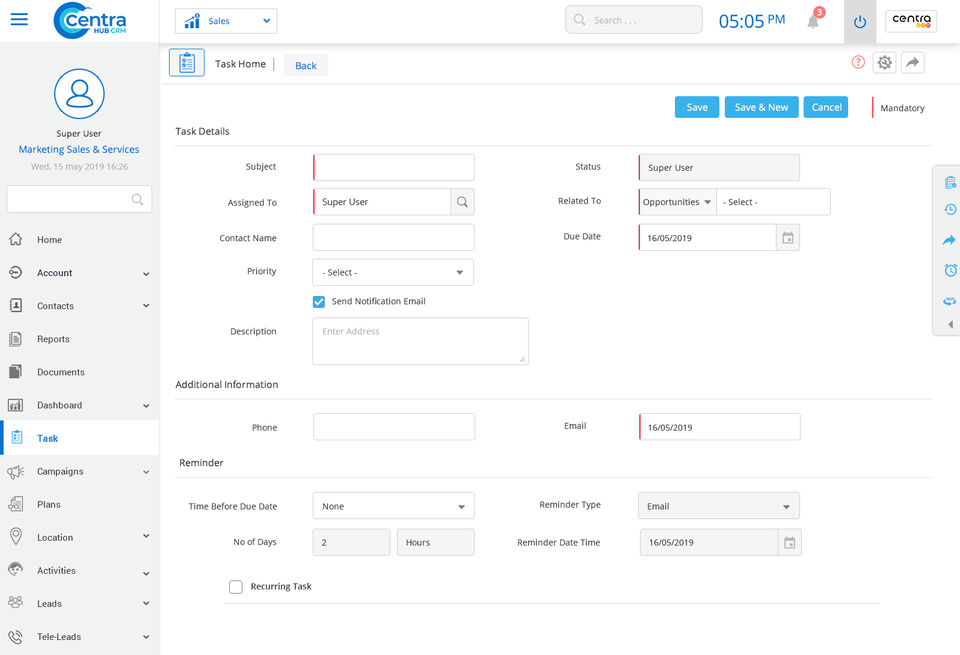The height and width of the screenshot is (655, 960).
Task: Open the settings gear icon
Action: pos(884,63)
